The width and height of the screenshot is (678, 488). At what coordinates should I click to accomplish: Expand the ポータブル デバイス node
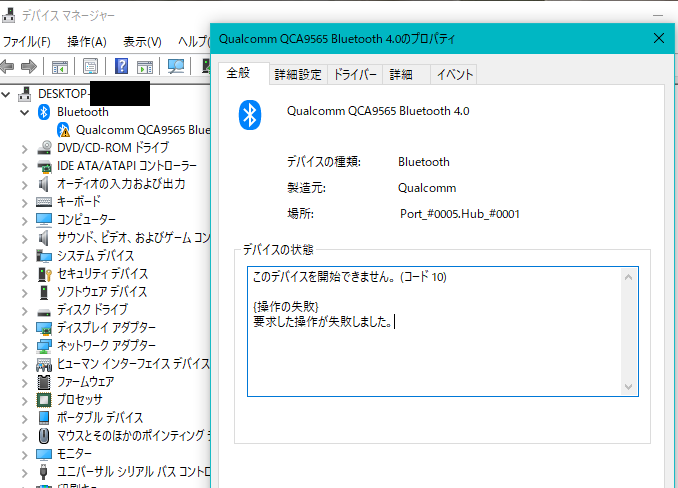25,419
